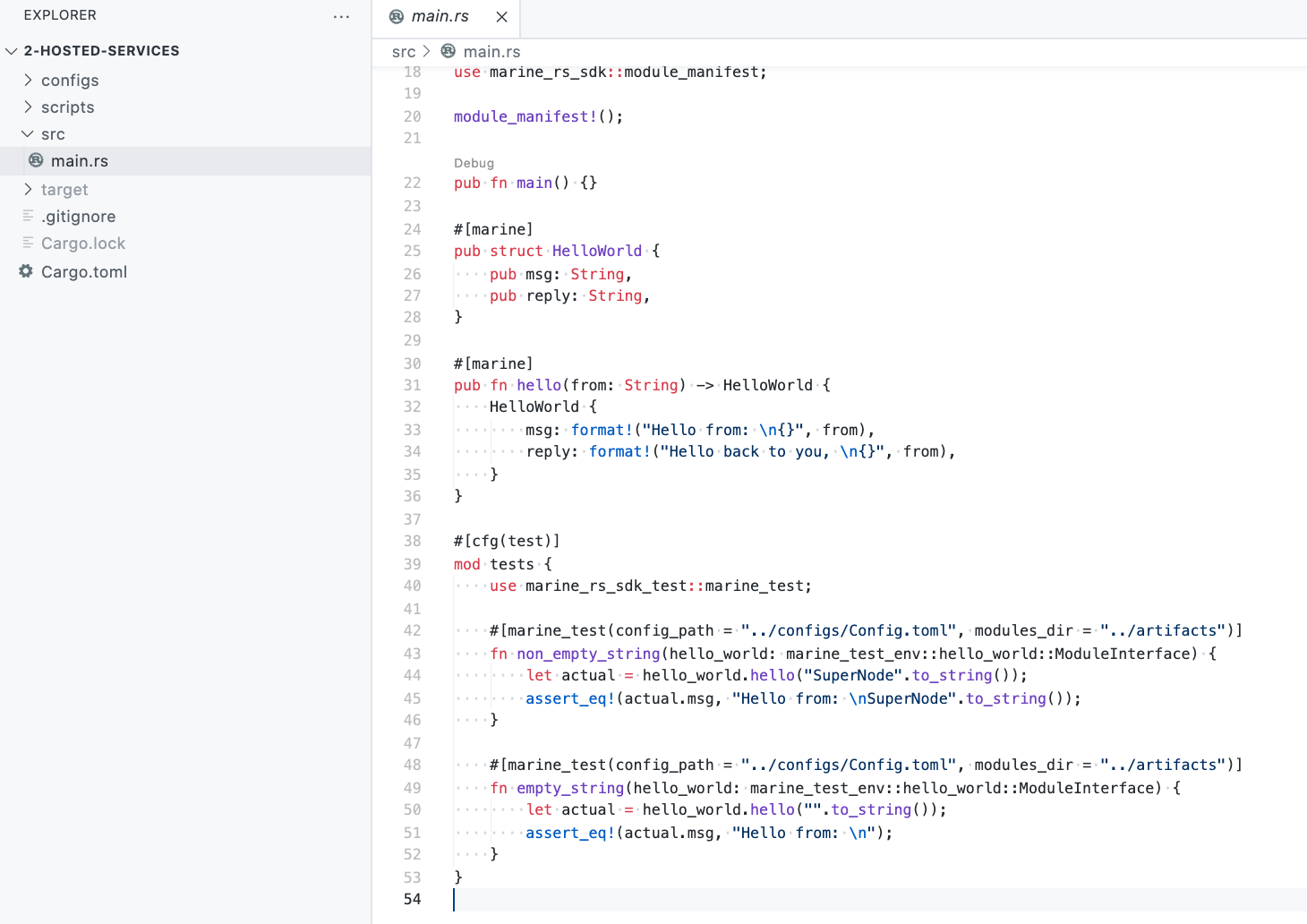Click 'mod tests' declaration
The image size is (1307, 924).
503,564
